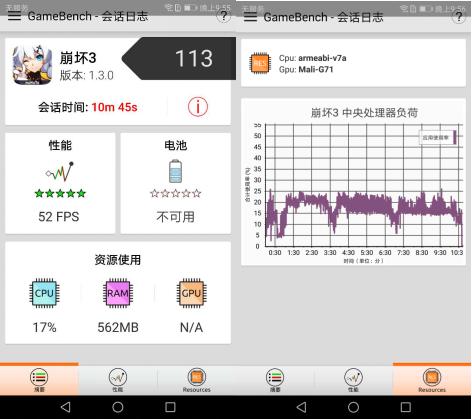Tap the Gpu: Mali-G71 text
The width and height of the screenshot is (472, 419).
pos(306,69)
